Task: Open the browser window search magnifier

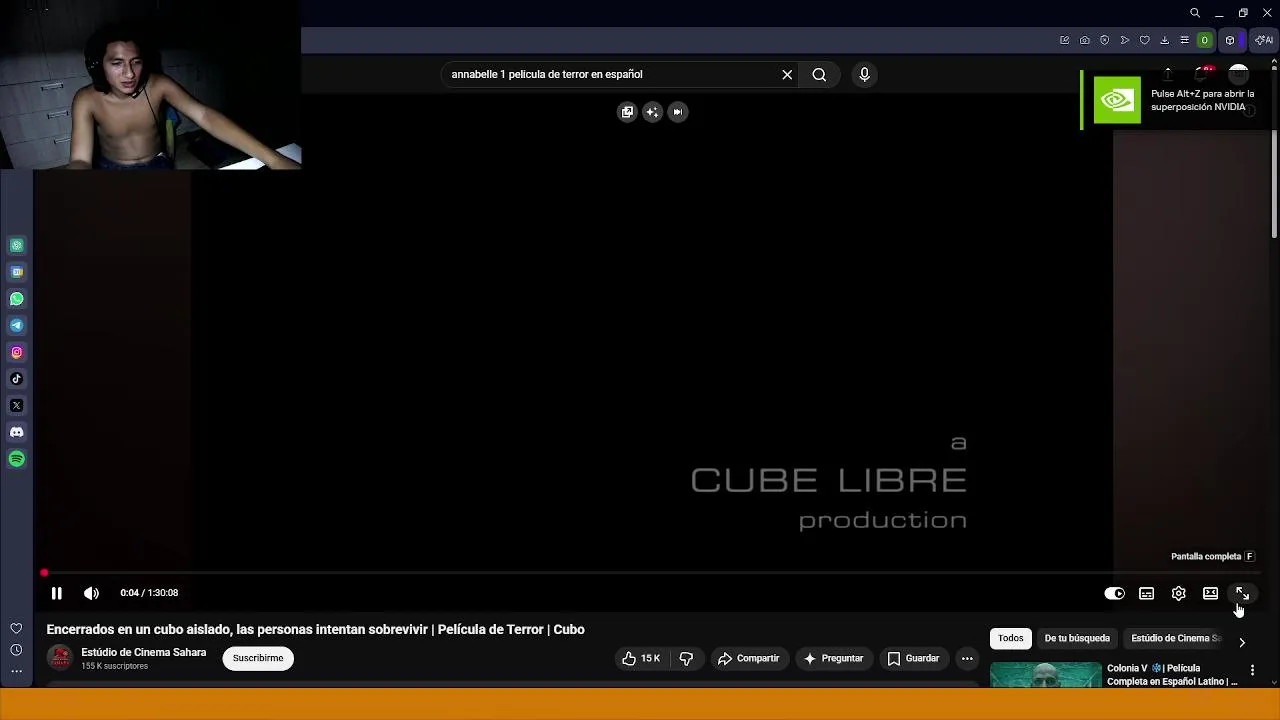Action: 1195,13
